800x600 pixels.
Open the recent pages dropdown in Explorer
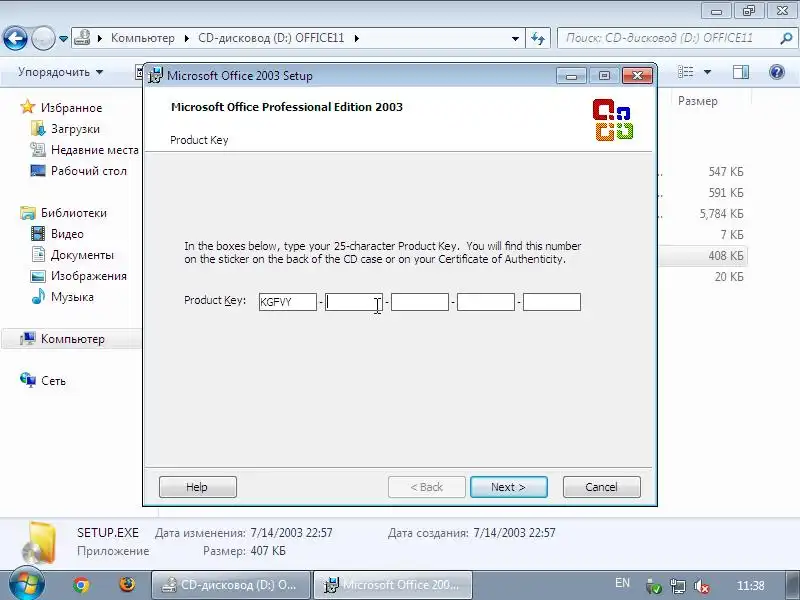click(63, 39)
